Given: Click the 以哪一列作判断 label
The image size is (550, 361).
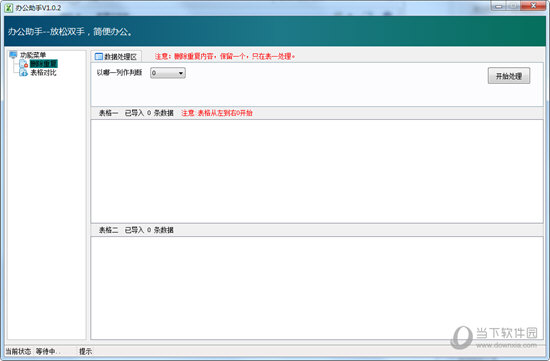Looking at the screenshot, I should [x=120, y=73].
